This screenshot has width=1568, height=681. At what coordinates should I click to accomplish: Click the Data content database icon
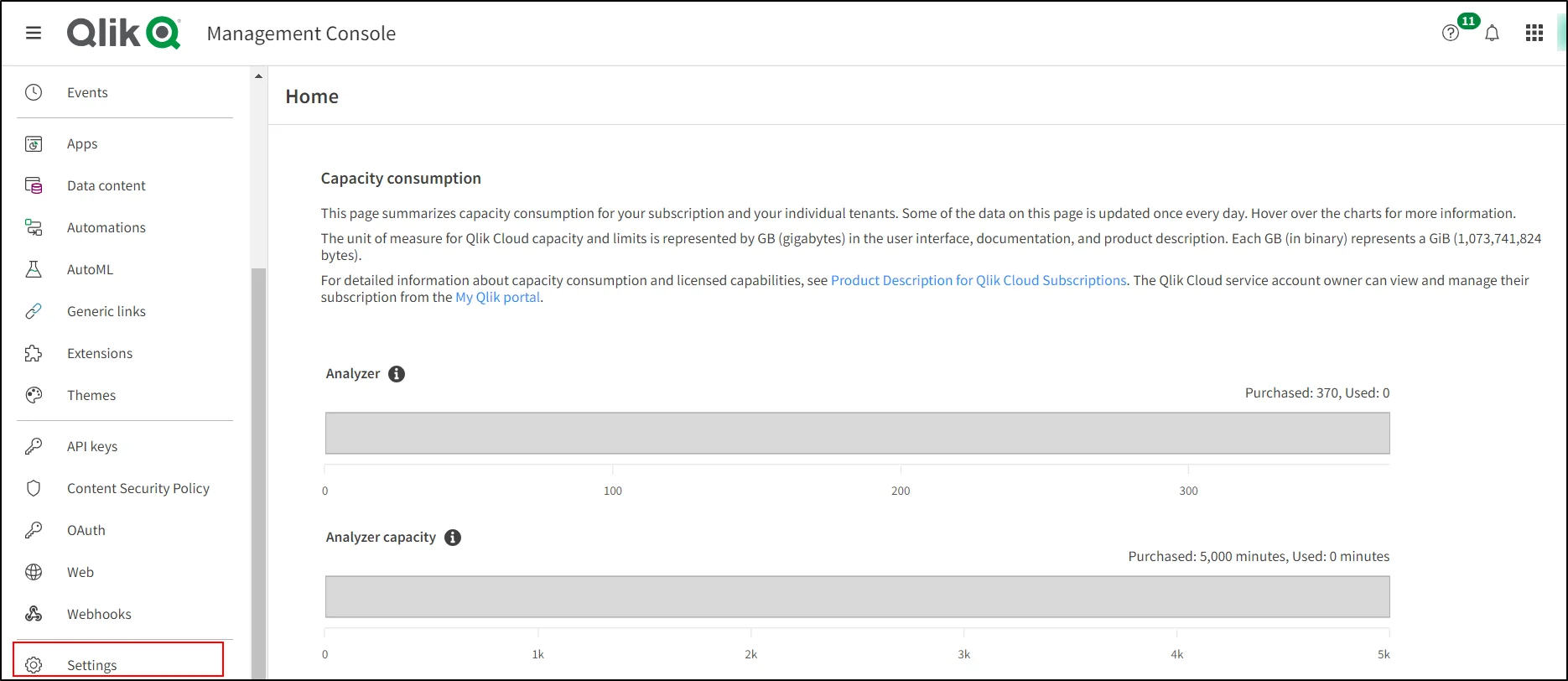click(34, 185)
